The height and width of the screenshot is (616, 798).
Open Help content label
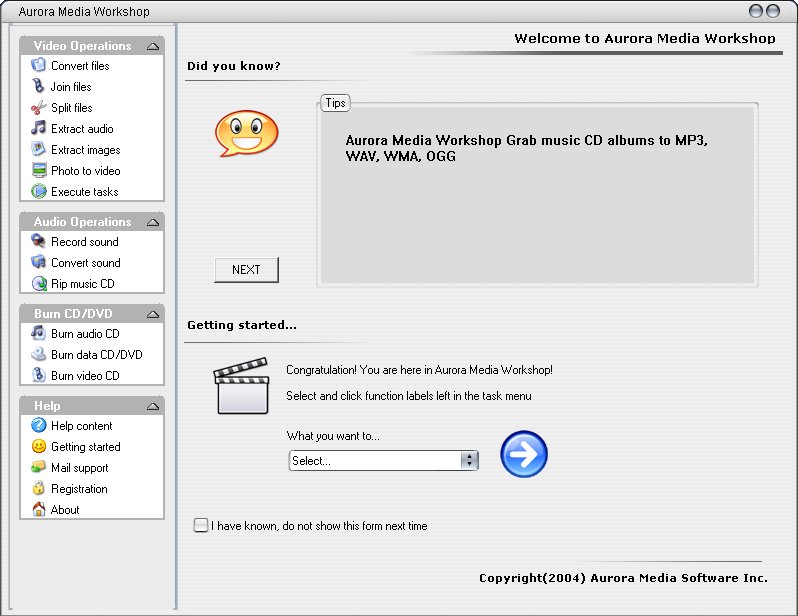pos(82,426)
